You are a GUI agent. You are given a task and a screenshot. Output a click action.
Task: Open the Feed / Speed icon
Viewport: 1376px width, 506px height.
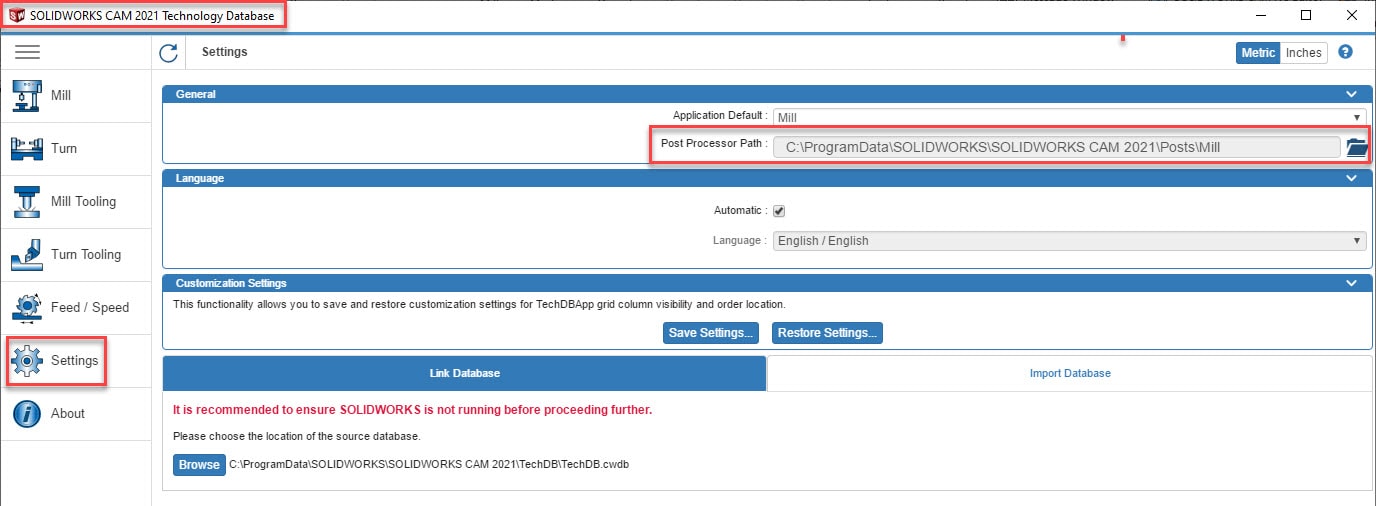click(x=25, y=307)
